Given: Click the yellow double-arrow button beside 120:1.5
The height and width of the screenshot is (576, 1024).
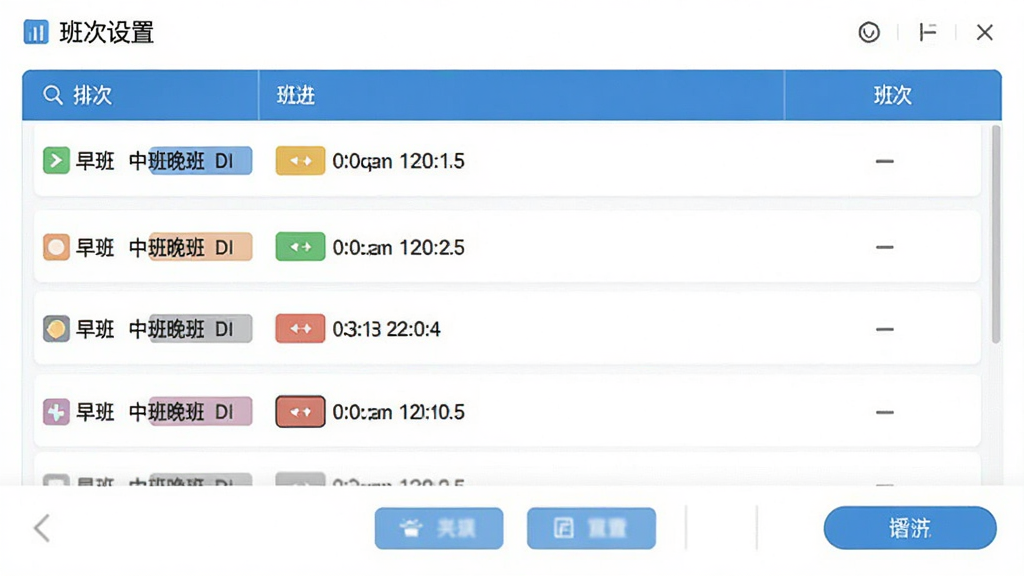Looking at the screenshot, I should (x=300, y=161).
